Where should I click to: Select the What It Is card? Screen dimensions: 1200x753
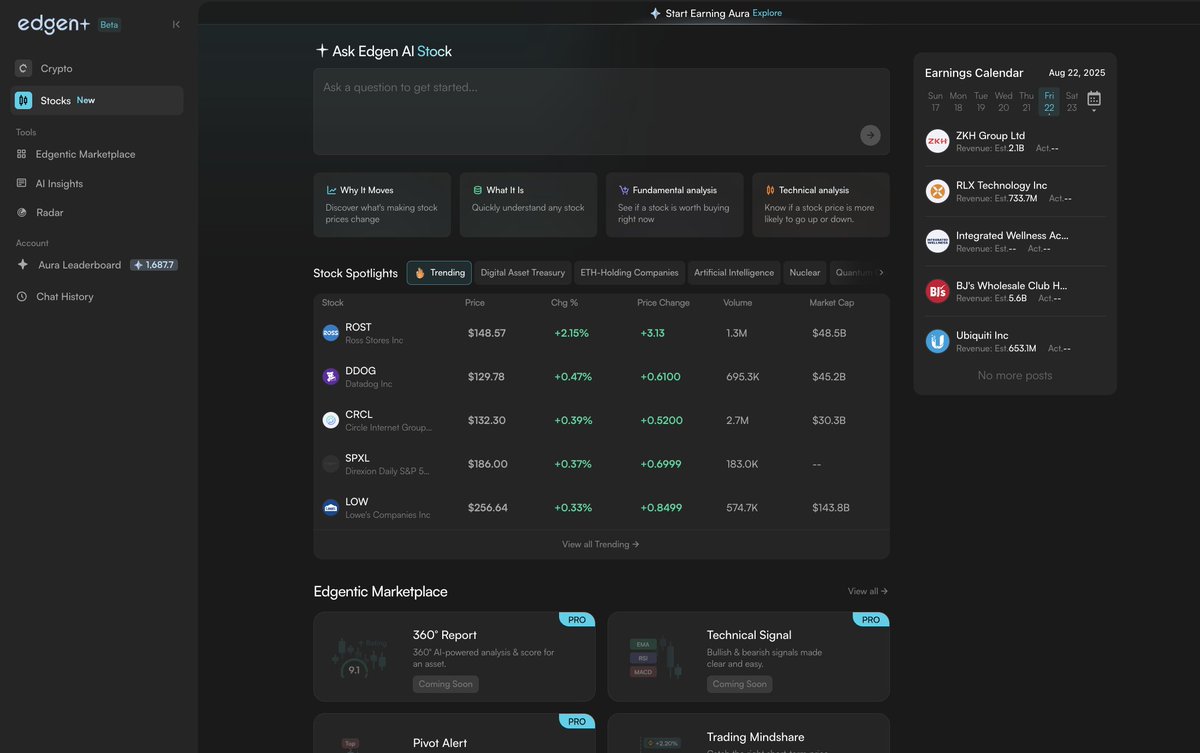(528, 204)
